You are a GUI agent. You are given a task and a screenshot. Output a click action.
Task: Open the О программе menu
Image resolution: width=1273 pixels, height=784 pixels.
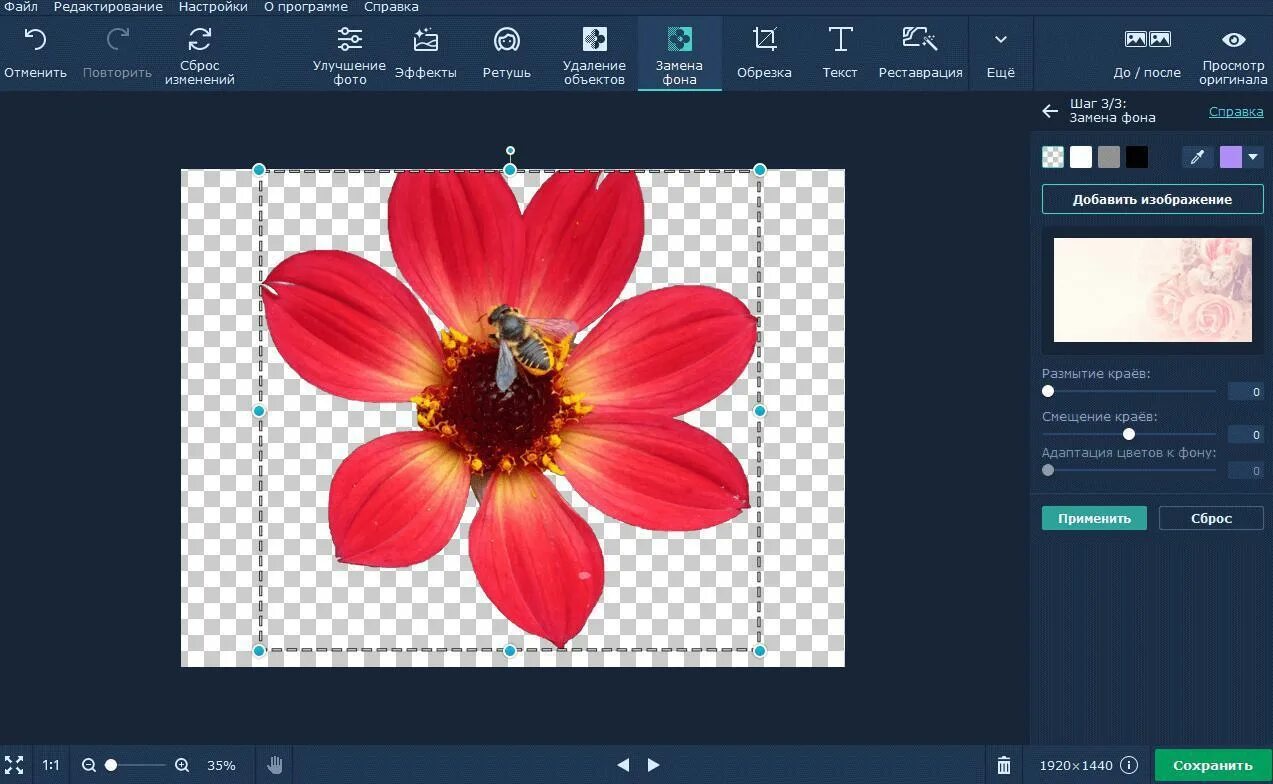[306, 7]
